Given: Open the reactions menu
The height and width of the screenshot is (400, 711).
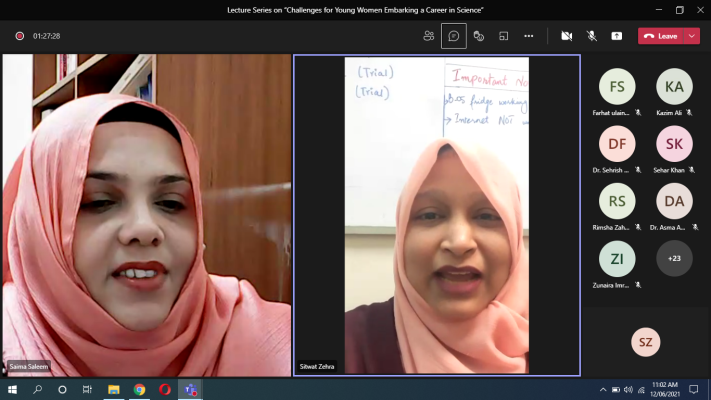Looking at the screenshot, I should coord(479,36).
